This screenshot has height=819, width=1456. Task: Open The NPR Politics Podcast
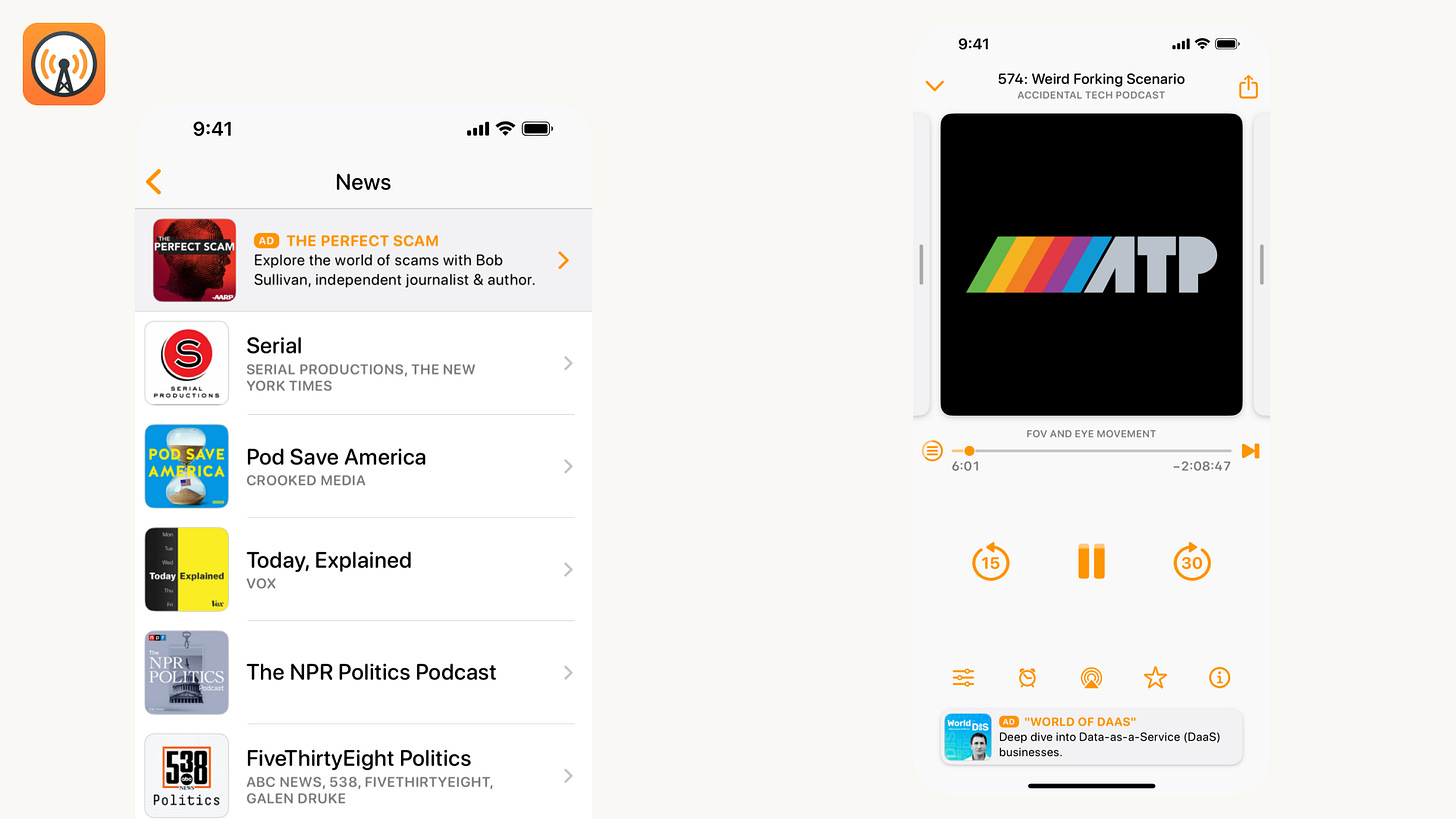[x=363, y=672]
